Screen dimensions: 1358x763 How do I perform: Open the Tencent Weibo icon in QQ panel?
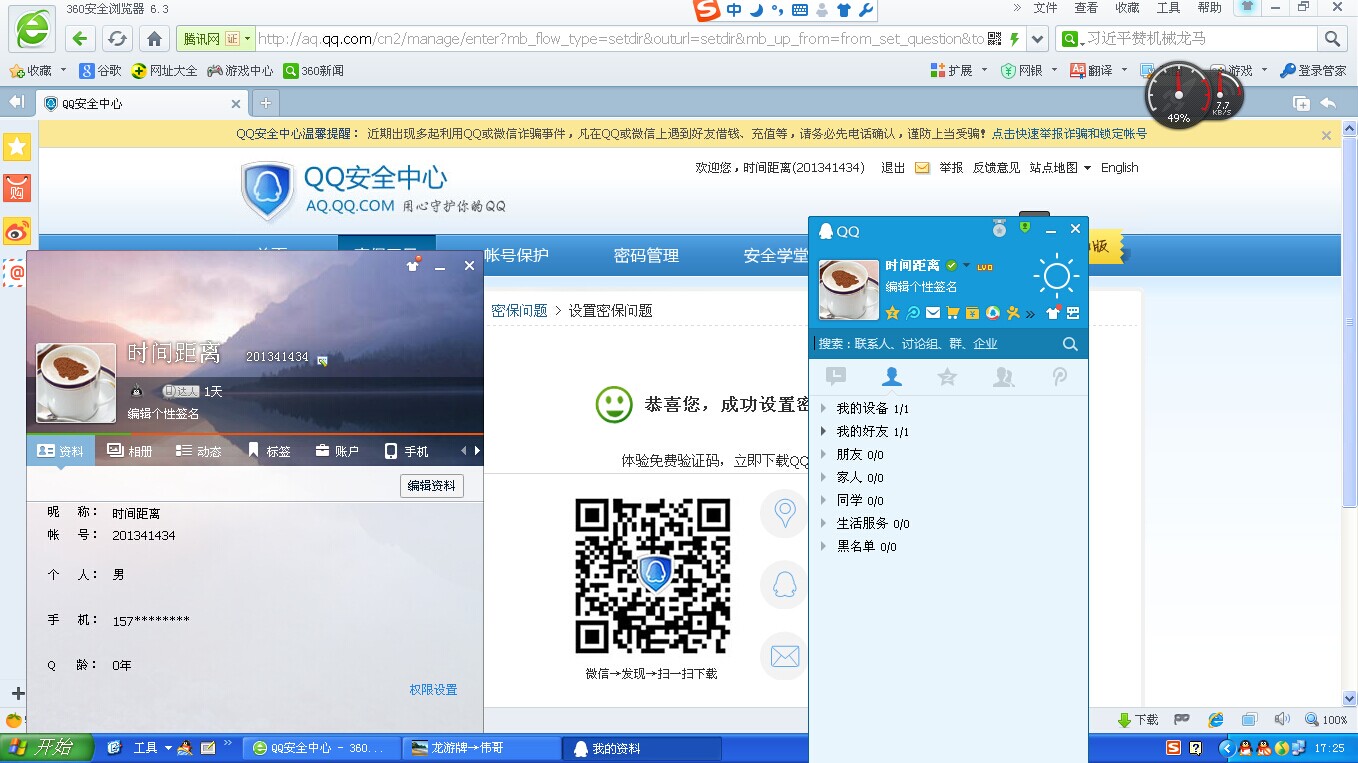point(913,313)
